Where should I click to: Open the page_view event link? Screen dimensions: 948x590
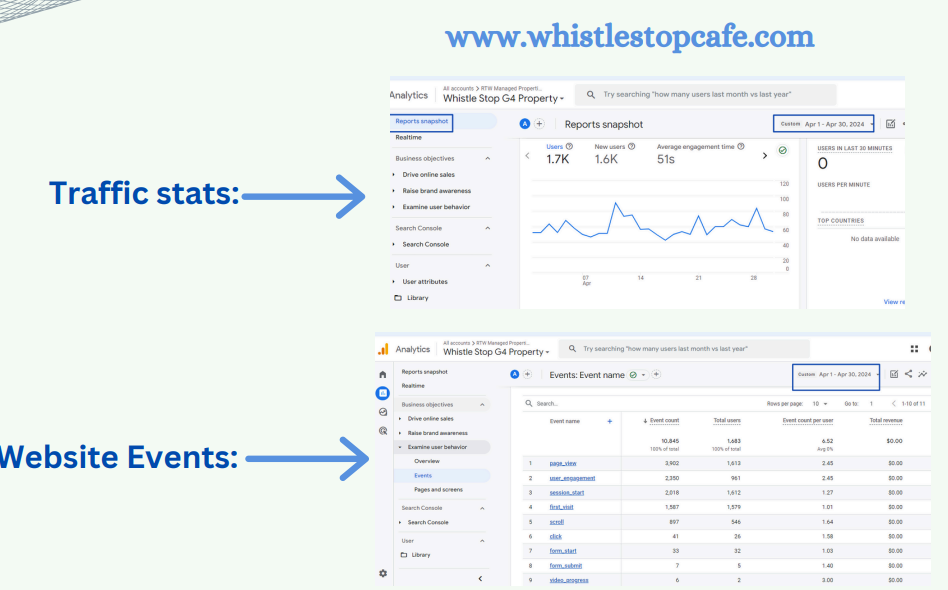tap(563, 464)
